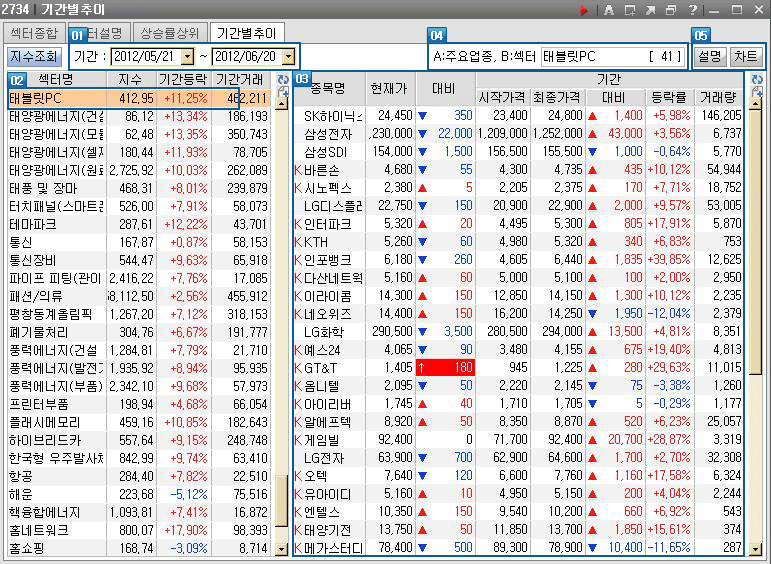Click 현재가 column header
Screen dimensions: 771x564
tap(390, 89)
